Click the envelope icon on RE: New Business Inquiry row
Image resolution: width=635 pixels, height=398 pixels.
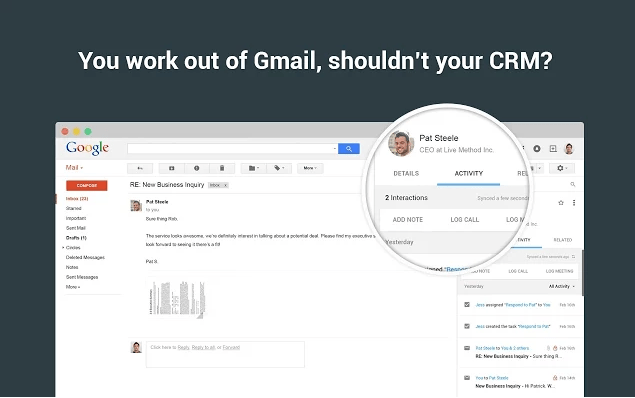pos(467,348)
